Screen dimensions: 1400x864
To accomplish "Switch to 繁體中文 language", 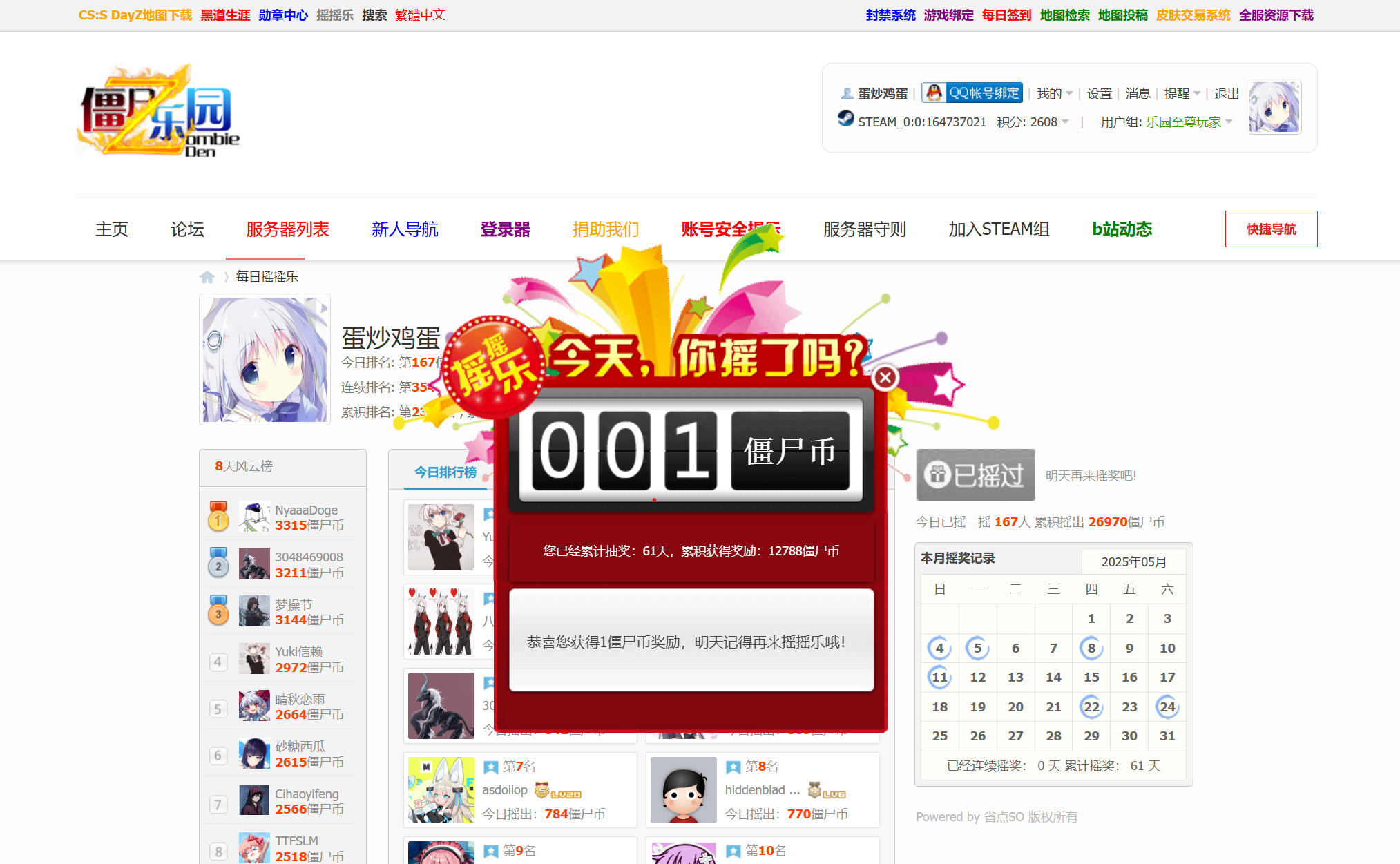I will [x=420, y=15].
